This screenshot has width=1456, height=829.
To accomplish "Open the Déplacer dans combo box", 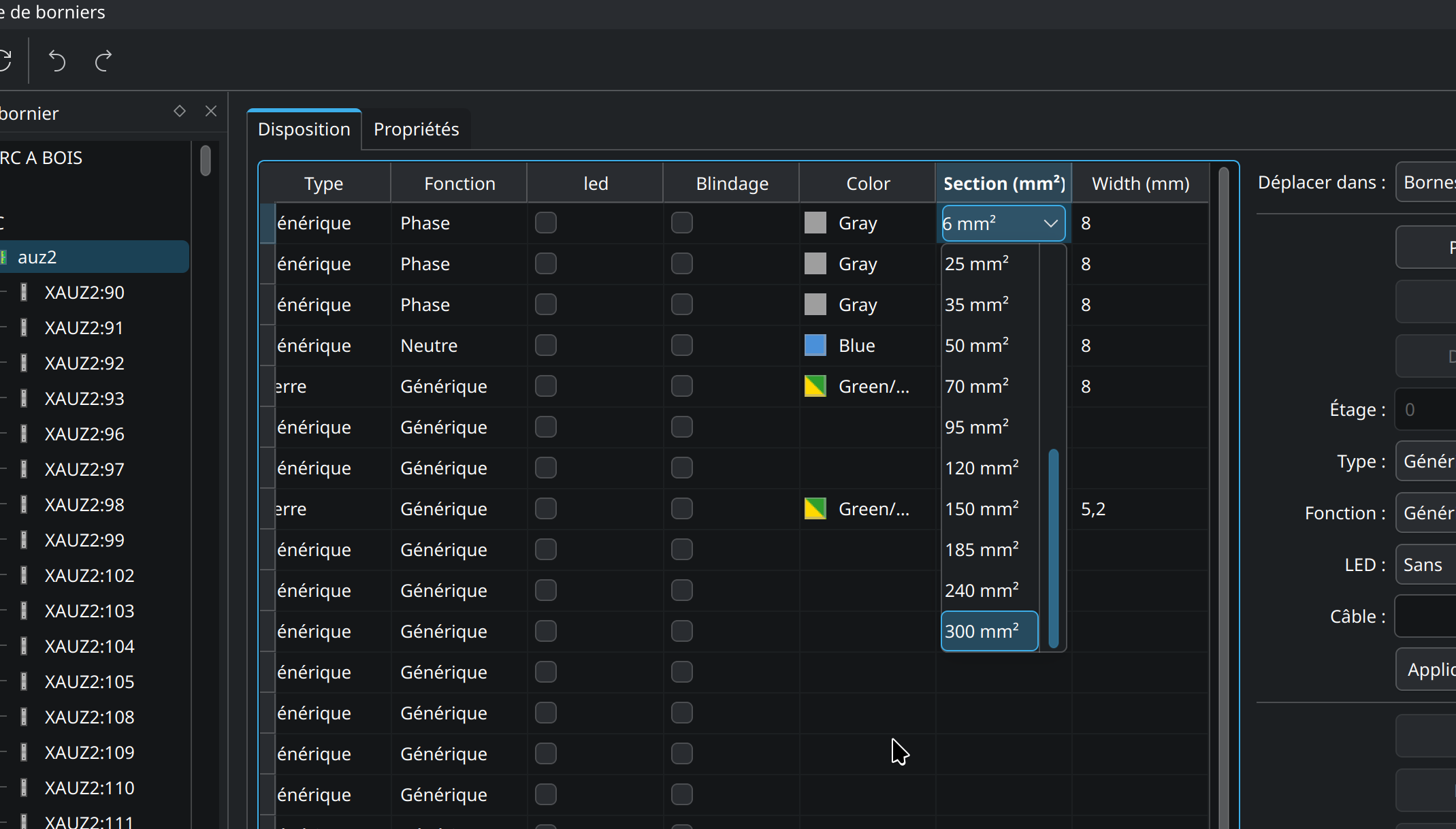I will (1425, 182).
